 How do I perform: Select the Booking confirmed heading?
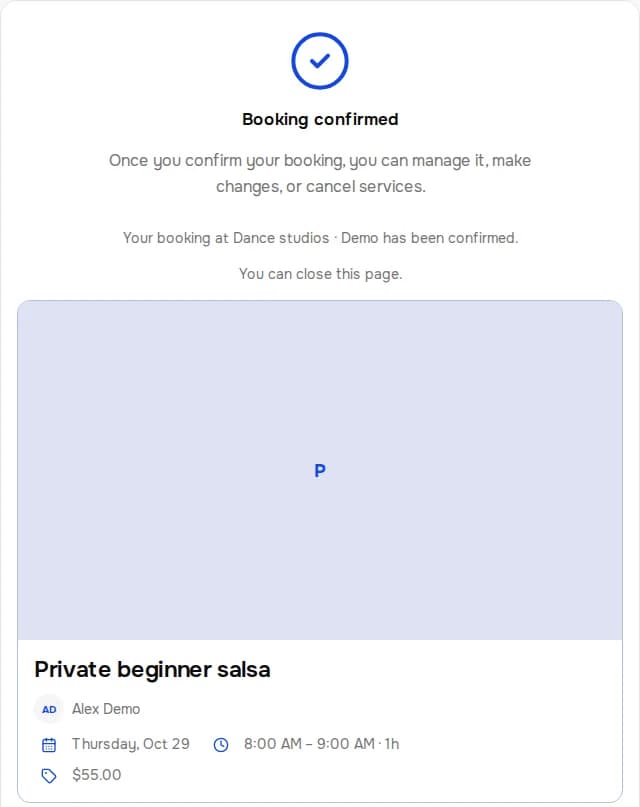pos(320,119)
